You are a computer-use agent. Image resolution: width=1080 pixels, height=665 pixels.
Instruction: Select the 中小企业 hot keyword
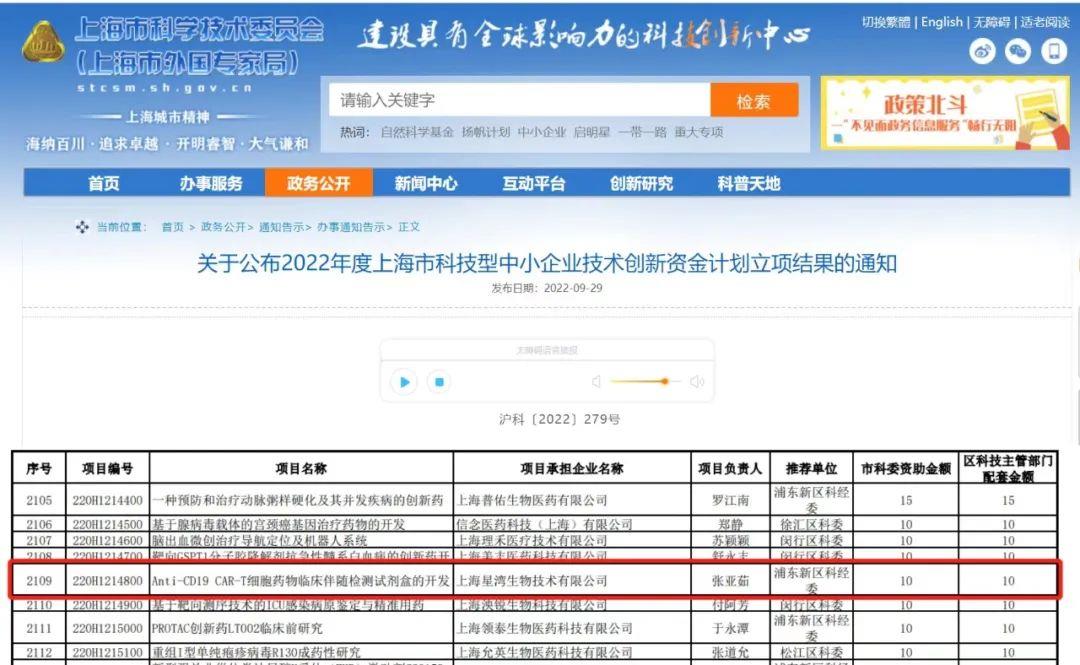pos(541,132)
